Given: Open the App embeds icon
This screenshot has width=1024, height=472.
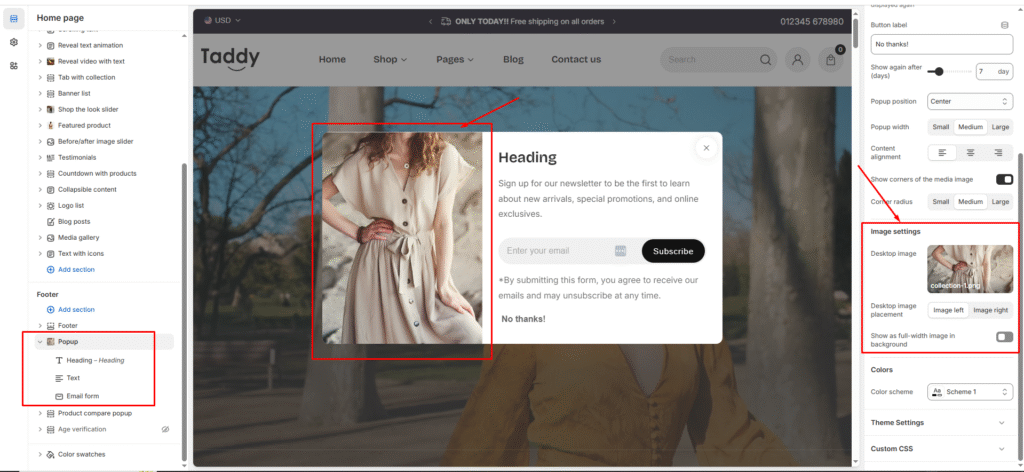Looking at the screenshot, I should click(x=14, y=65).
